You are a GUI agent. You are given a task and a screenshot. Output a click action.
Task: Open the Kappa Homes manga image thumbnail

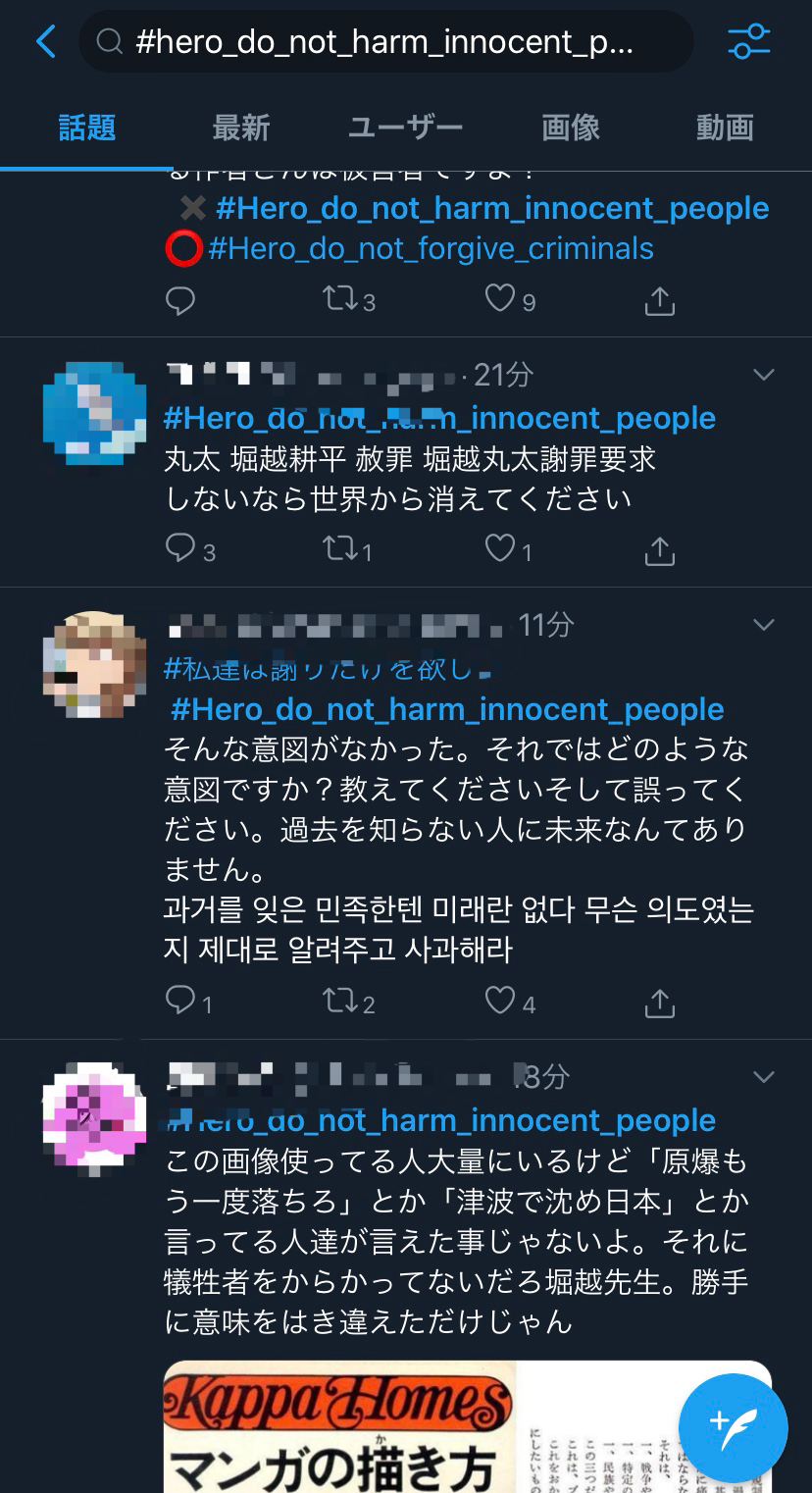(468, 1426)
